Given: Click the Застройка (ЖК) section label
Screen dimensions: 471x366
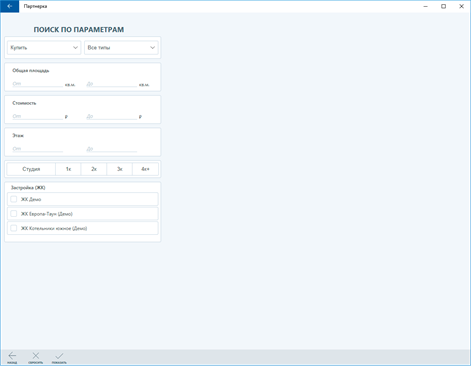Looking at the screenshot, I should coord(28,188).
